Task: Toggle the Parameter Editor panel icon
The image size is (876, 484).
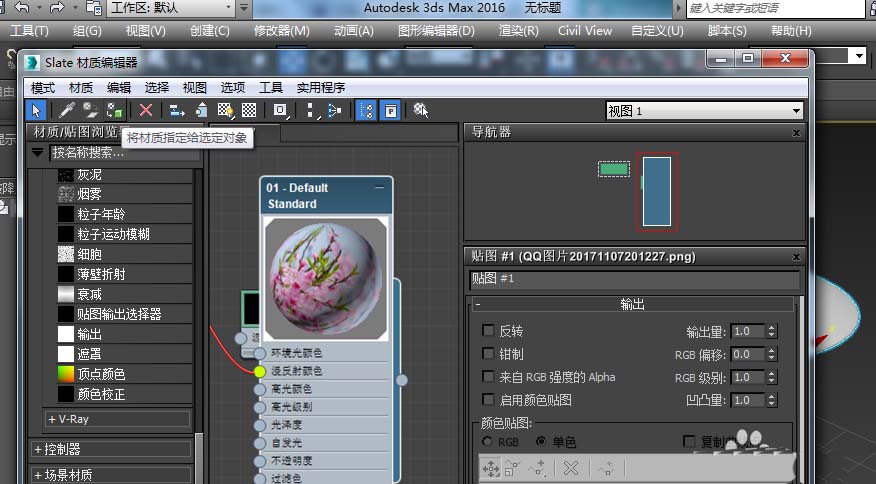Action: point(391,111)
